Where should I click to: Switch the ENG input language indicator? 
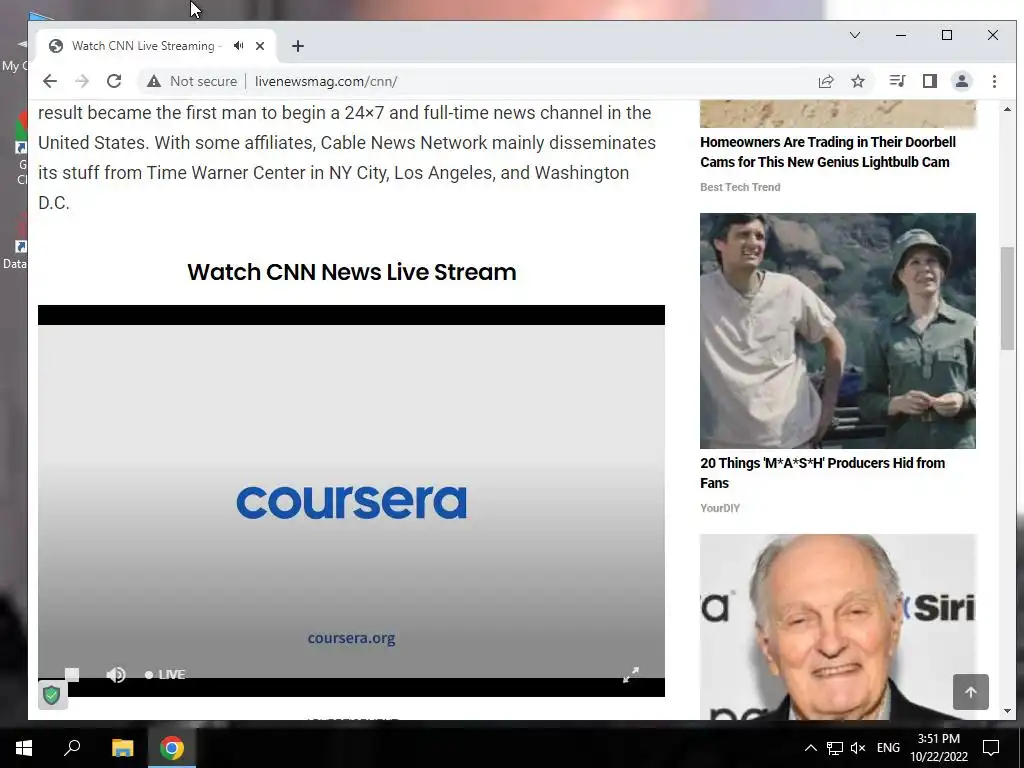point(888,748)
